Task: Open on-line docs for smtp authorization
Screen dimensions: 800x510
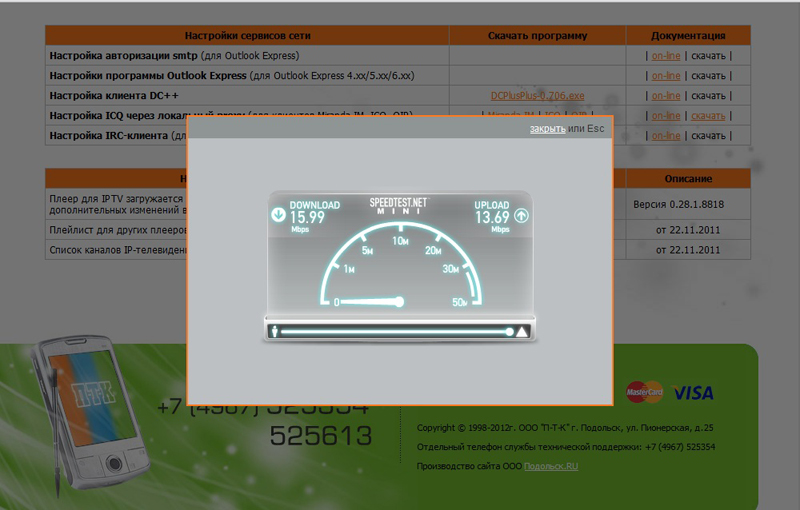Action: [666, 56]
